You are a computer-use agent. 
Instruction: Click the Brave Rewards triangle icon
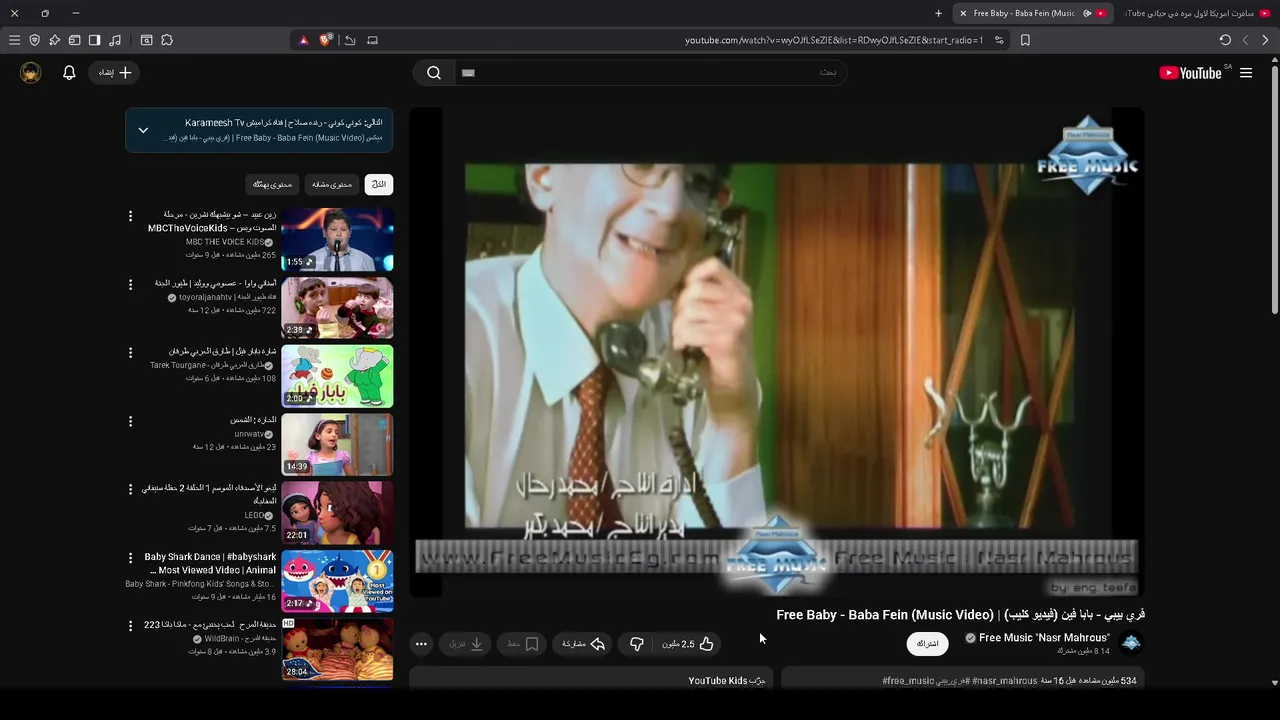point(304,40)
